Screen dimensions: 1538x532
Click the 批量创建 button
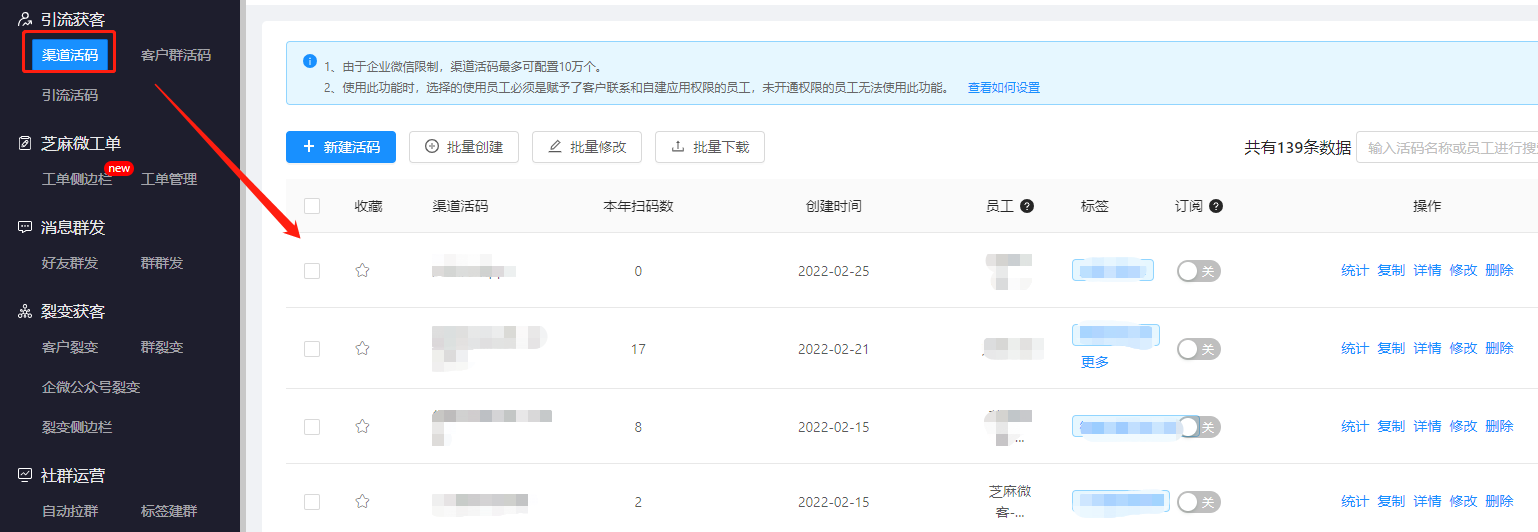click(464, 147)
